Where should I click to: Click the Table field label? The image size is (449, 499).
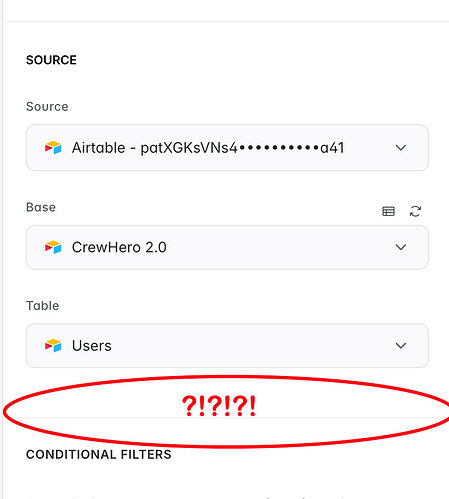(43, 306)
